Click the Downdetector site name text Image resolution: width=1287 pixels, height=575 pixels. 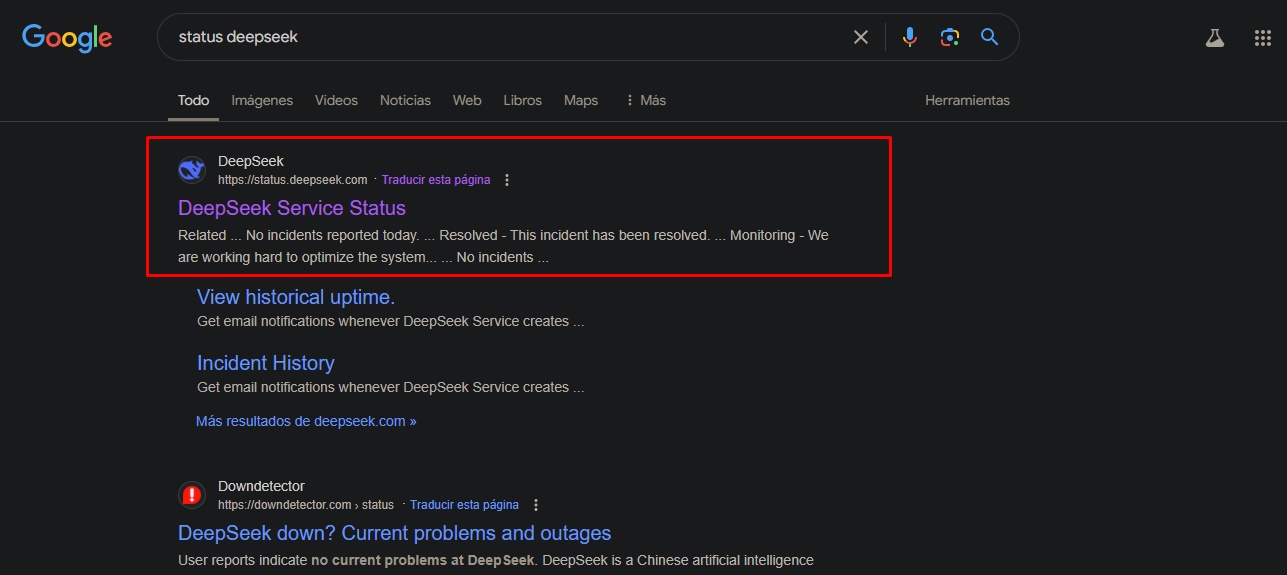(261, 486)
